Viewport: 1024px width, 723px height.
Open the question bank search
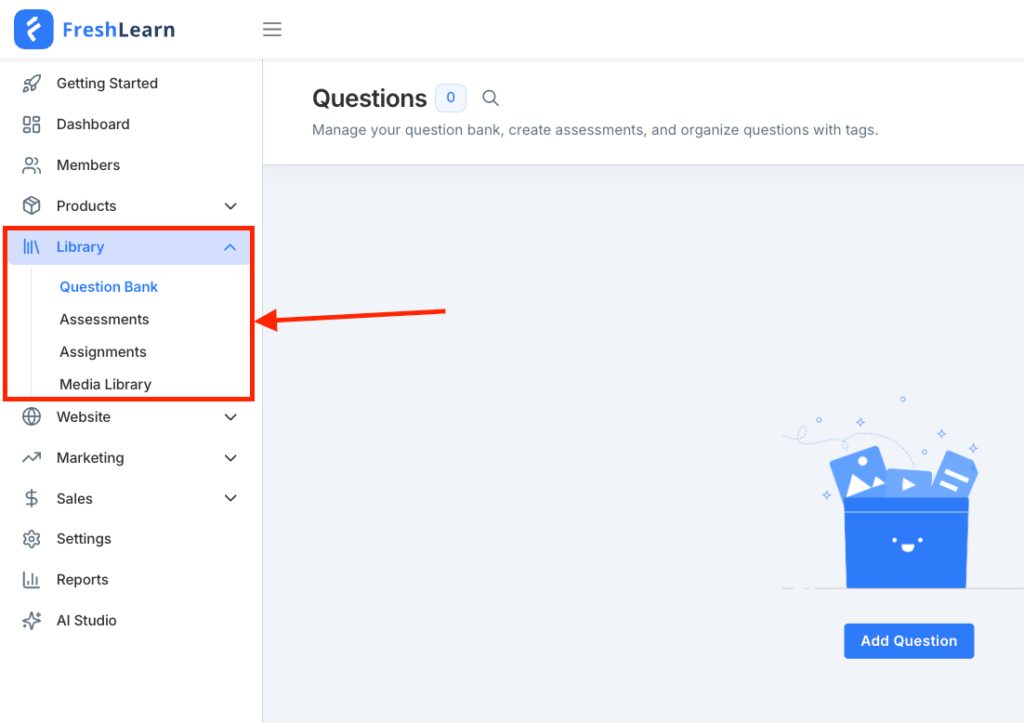tap(490, 97)
